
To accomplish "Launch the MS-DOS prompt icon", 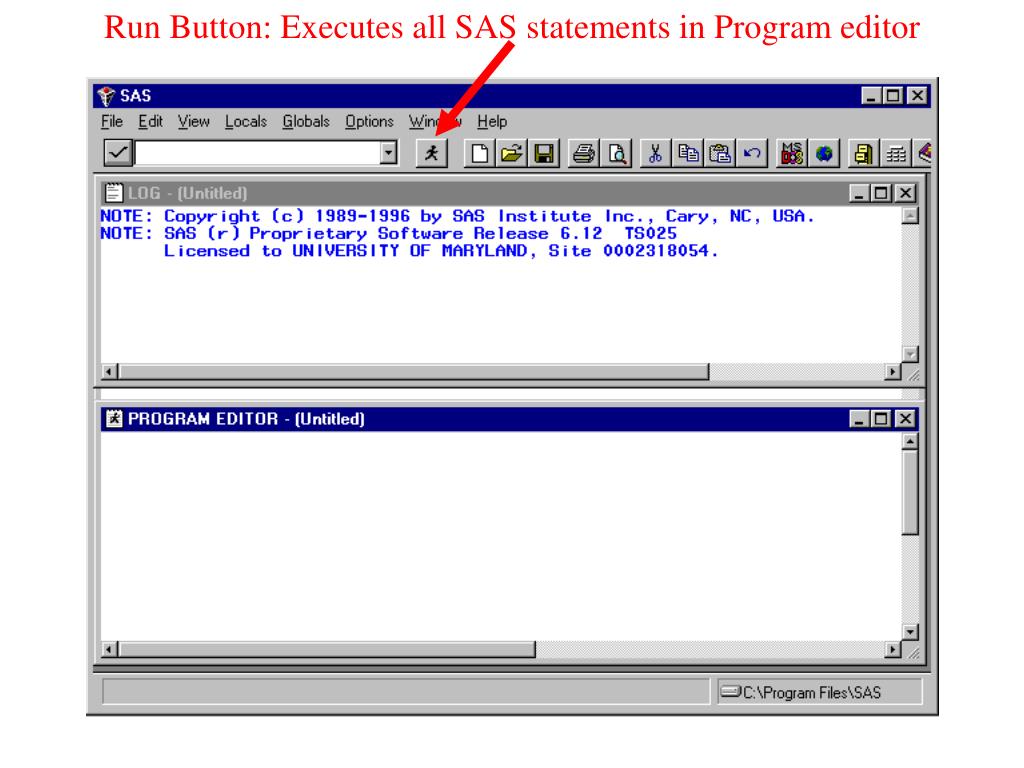I will pos(792,154).
